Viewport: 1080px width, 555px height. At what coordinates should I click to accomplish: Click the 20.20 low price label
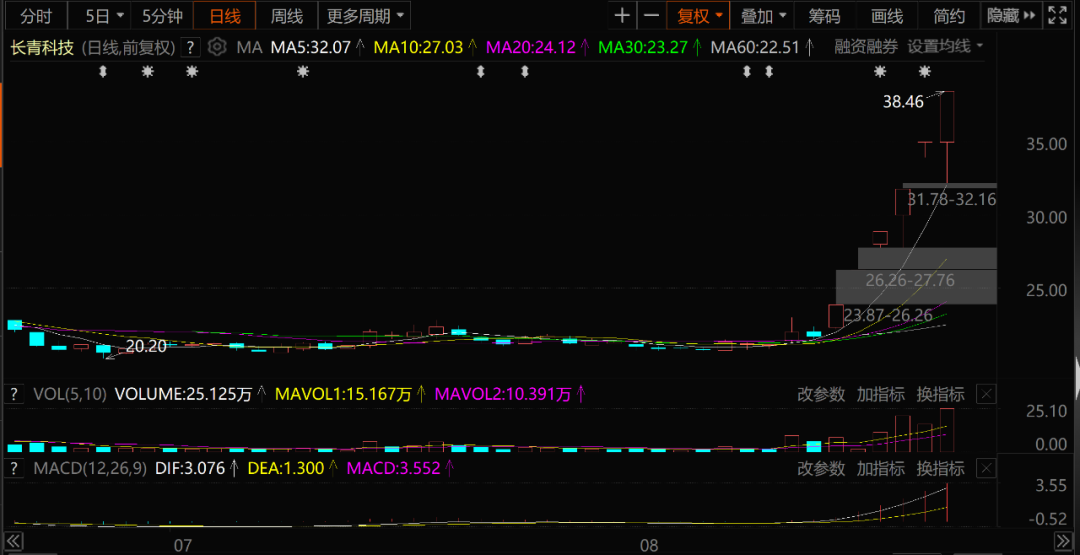point(147,346)
